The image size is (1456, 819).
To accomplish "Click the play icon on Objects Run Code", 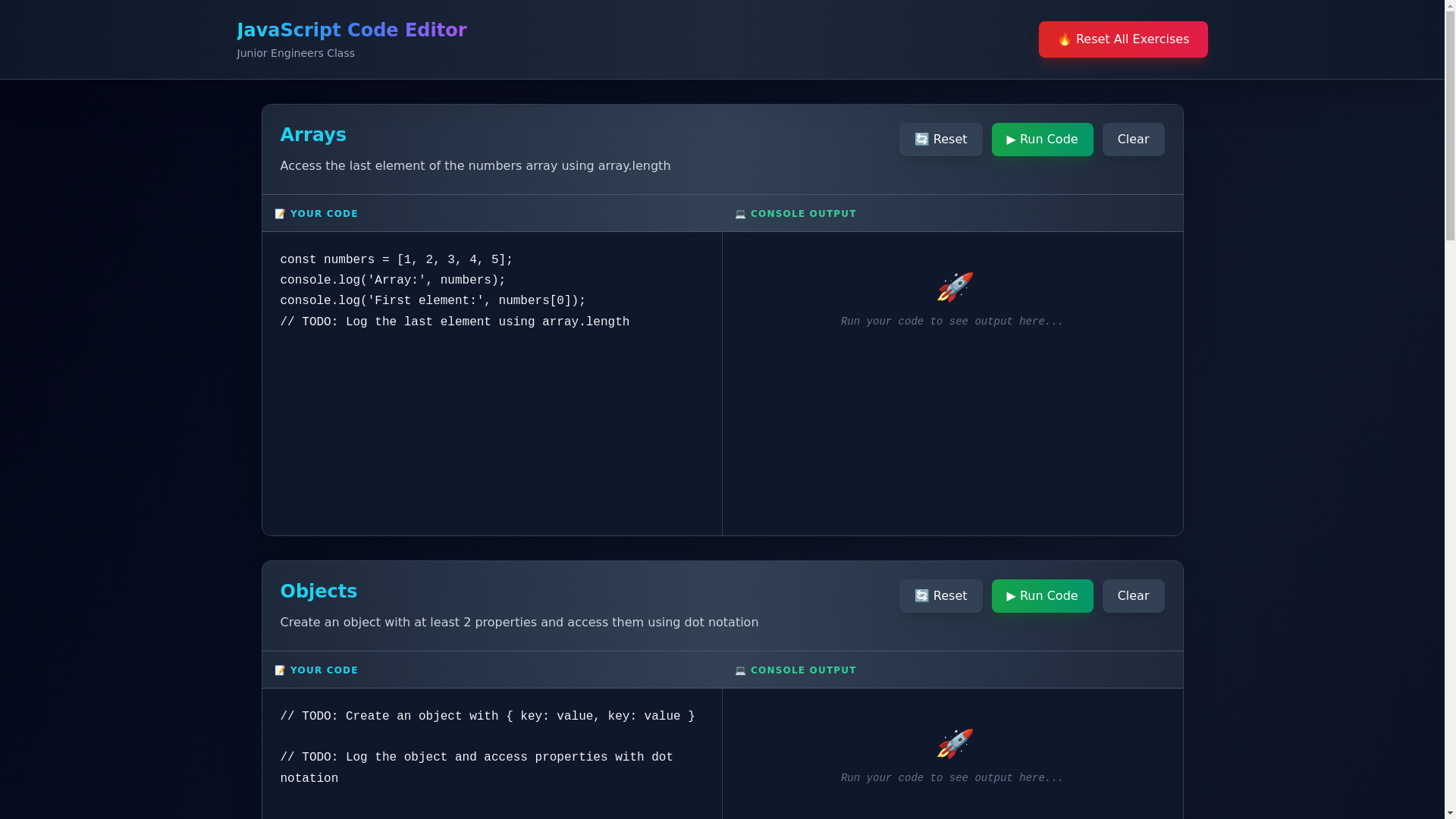I will pos(1011,596).
